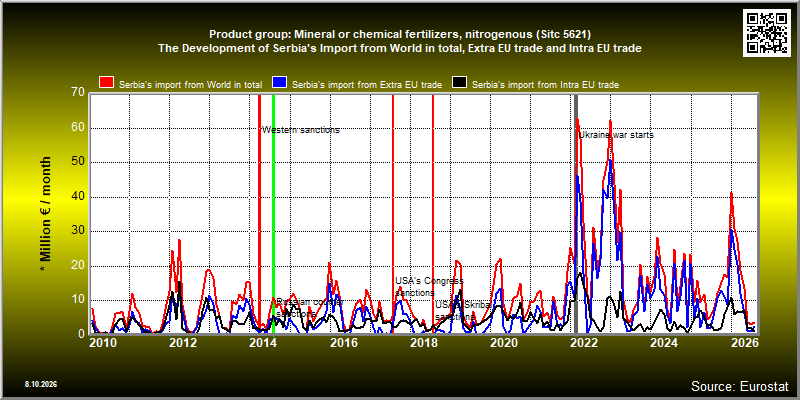Click the 'USA's Congress sanctions' annotation
This screenshot has width=800, height=400.
pyautogui.click(x=429, y=287)
